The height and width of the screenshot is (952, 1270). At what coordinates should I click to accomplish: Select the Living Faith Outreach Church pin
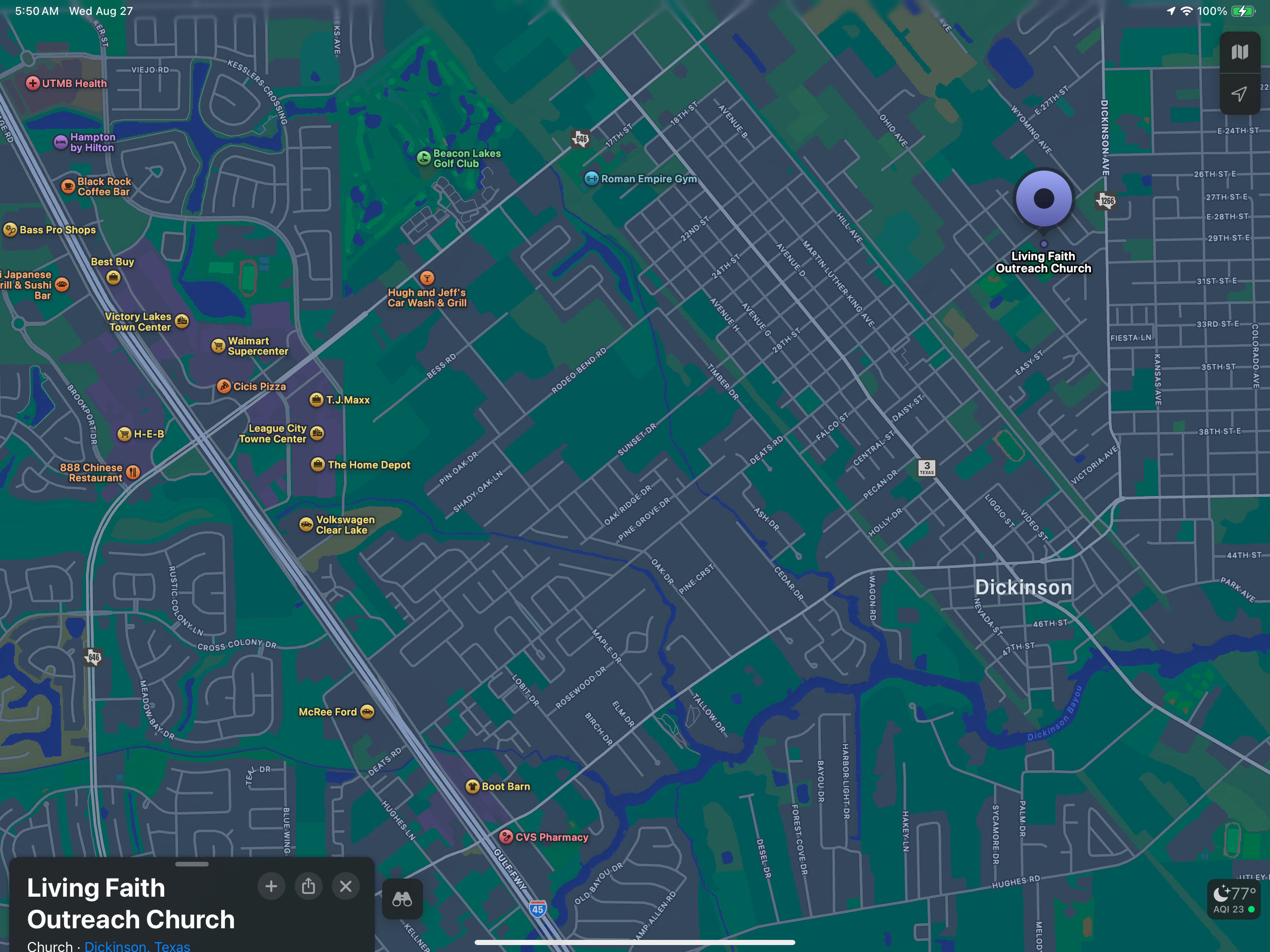pos(1043,198)
